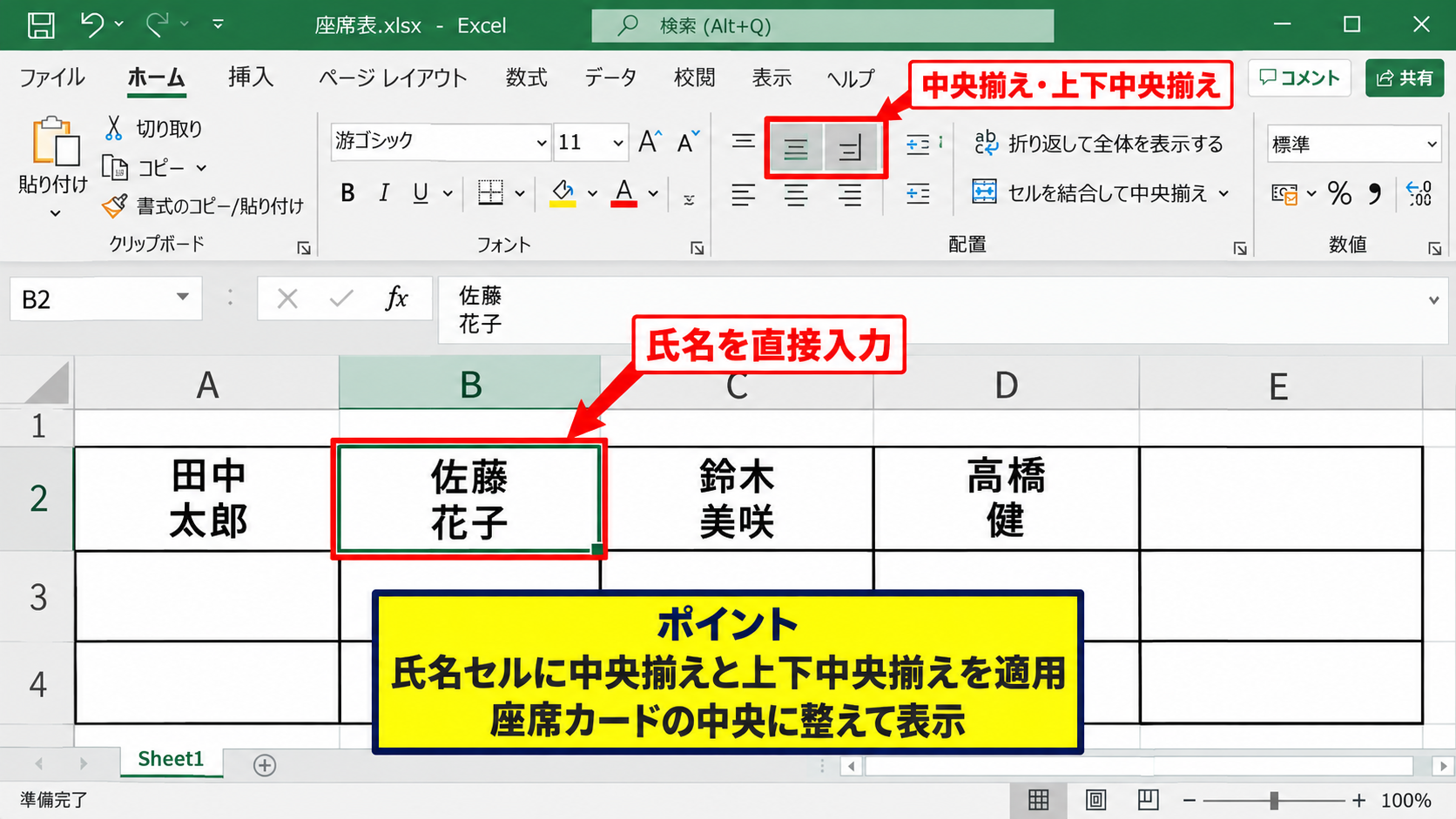Toggle center horizontal align icon
The image size is (1456, 819).
(796, 194)
